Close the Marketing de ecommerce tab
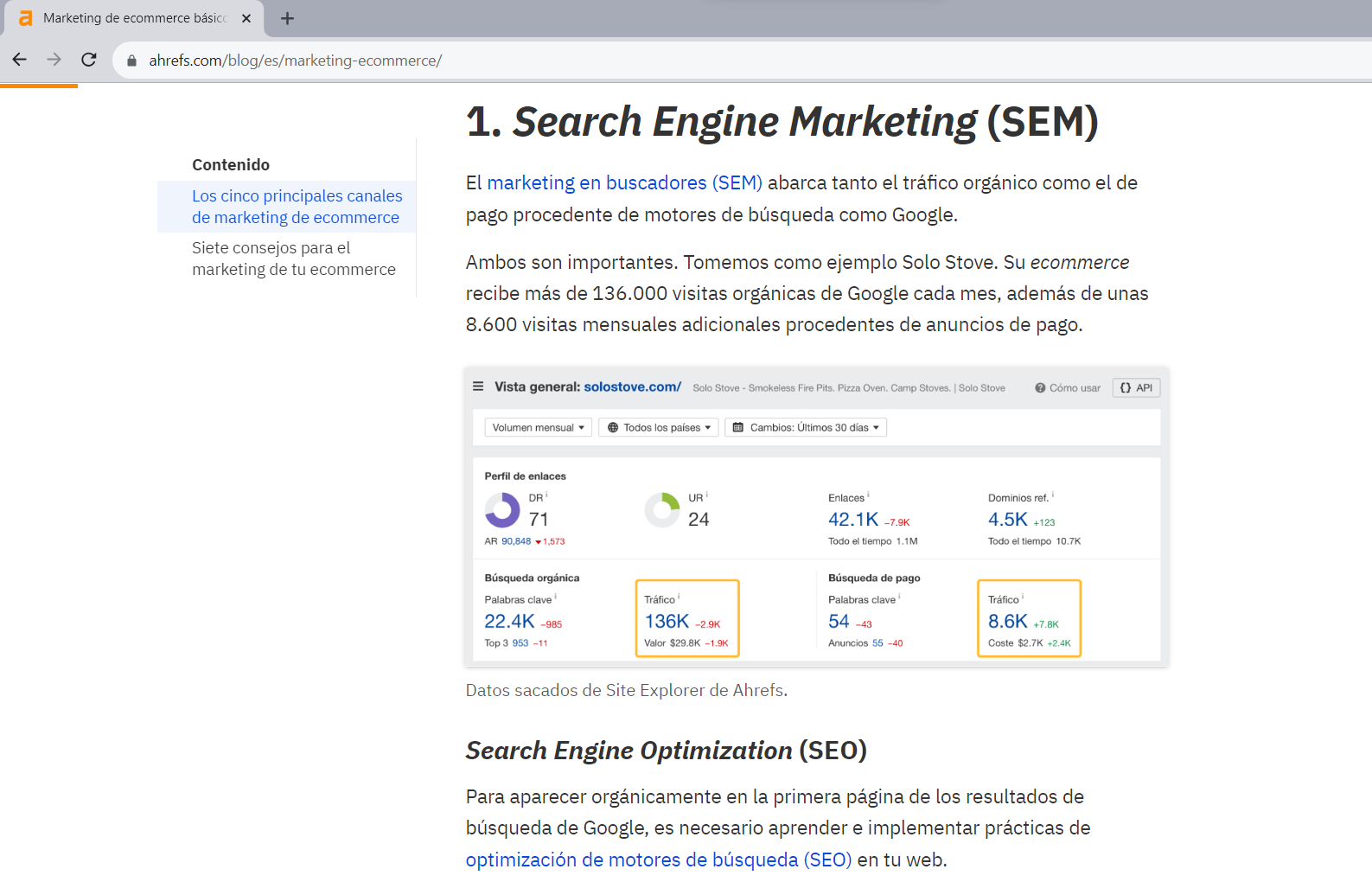Viewport: 1372px width, 882px height. point(246,18)
